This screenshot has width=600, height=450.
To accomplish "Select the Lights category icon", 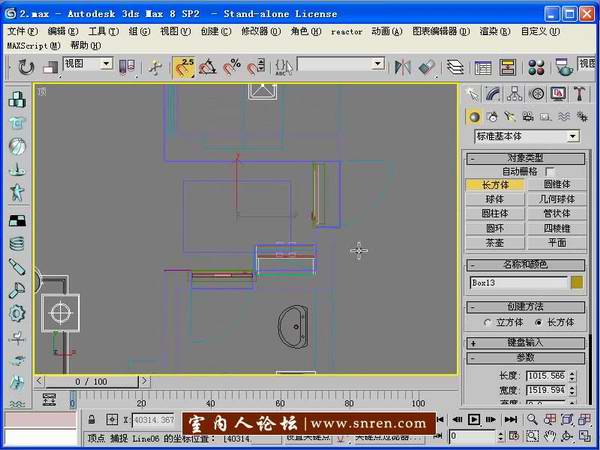I will 510,117.
